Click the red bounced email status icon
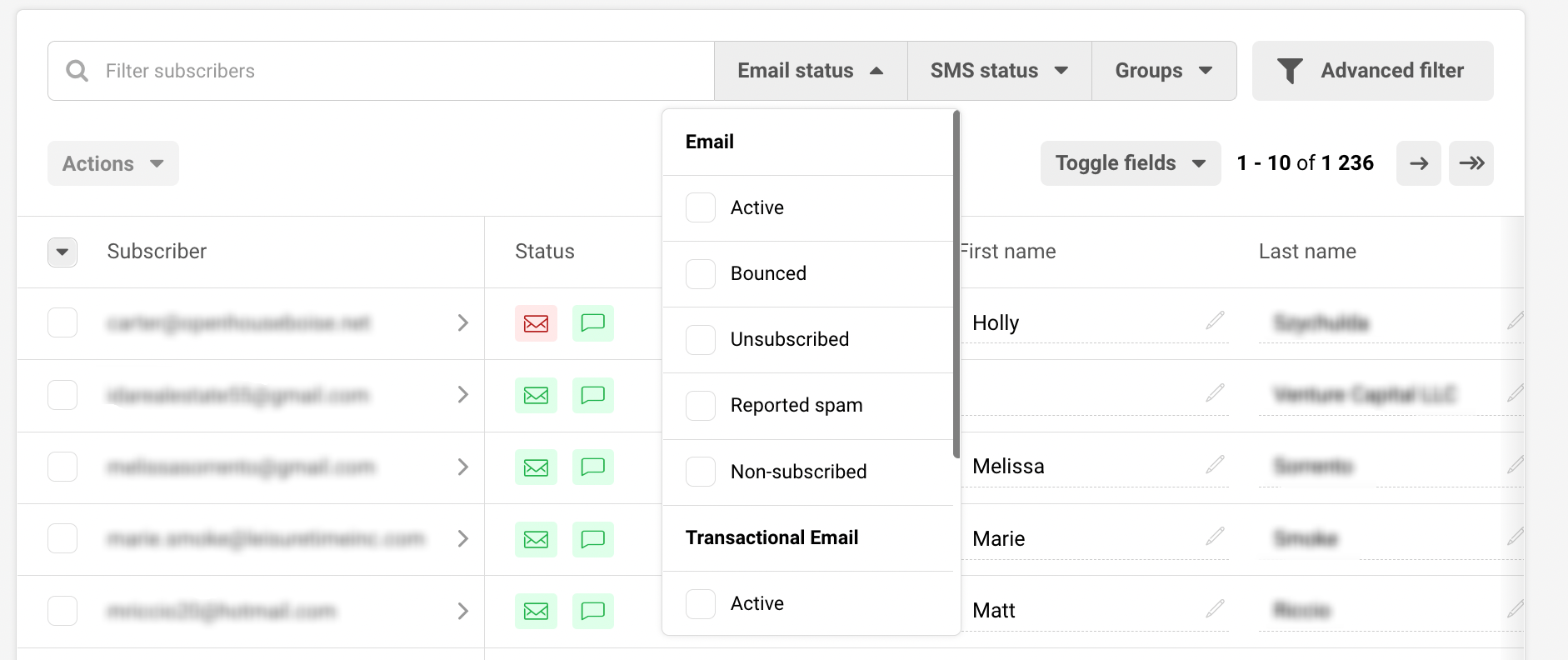 (x=536, y=323)
